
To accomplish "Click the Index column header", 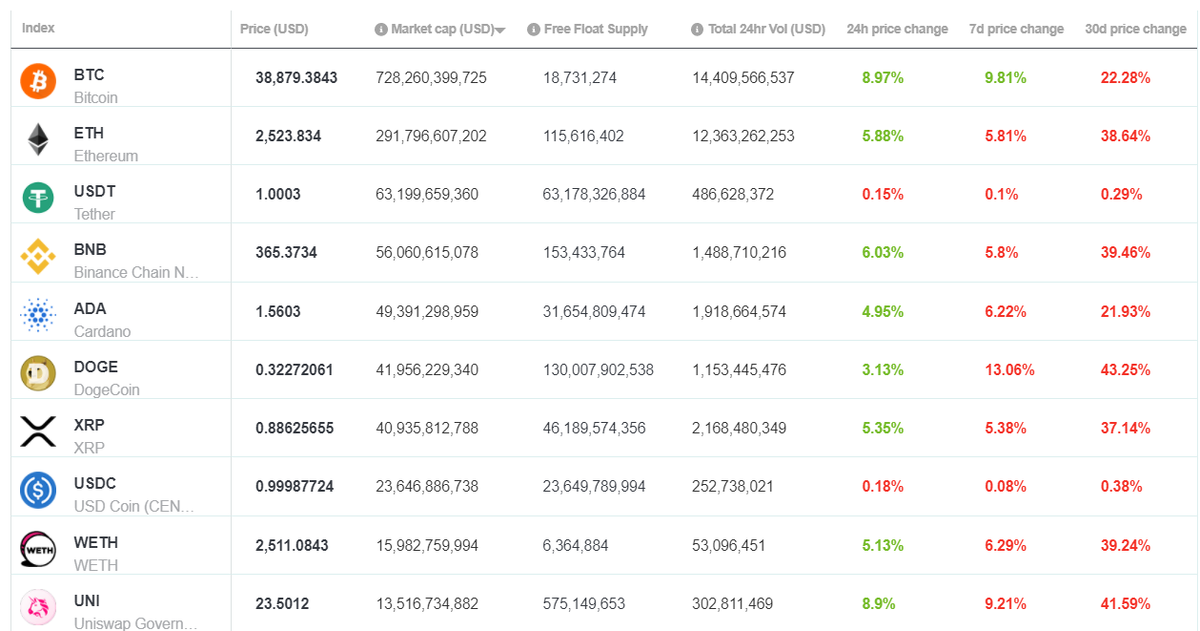I will pos(38,28).
